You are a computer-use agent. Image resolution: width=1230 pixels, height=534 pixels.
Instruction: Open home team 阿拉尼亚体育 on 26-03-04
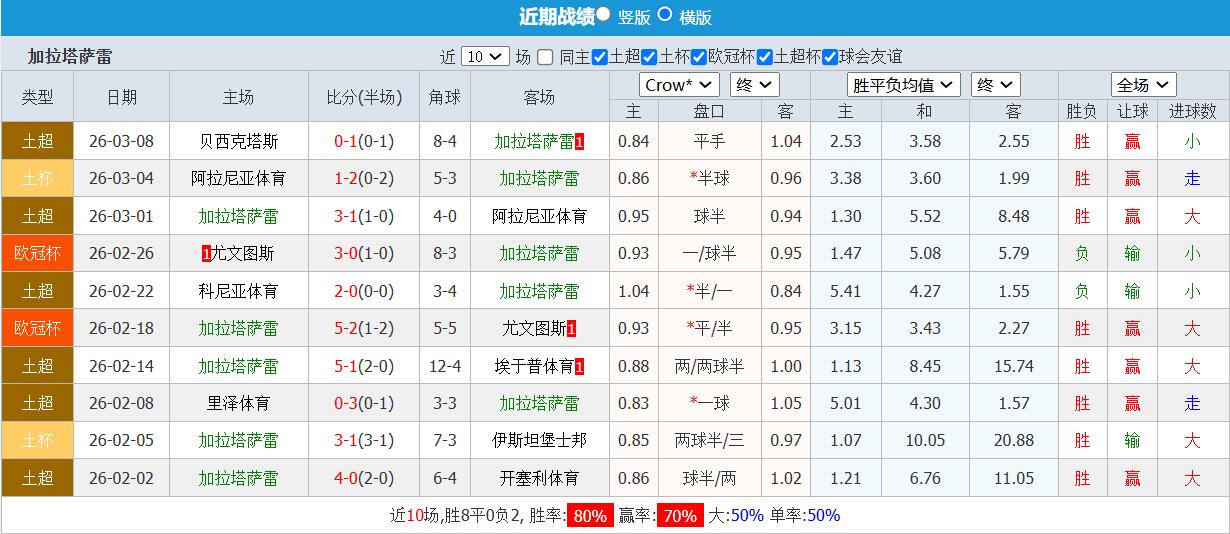(238, 179)
